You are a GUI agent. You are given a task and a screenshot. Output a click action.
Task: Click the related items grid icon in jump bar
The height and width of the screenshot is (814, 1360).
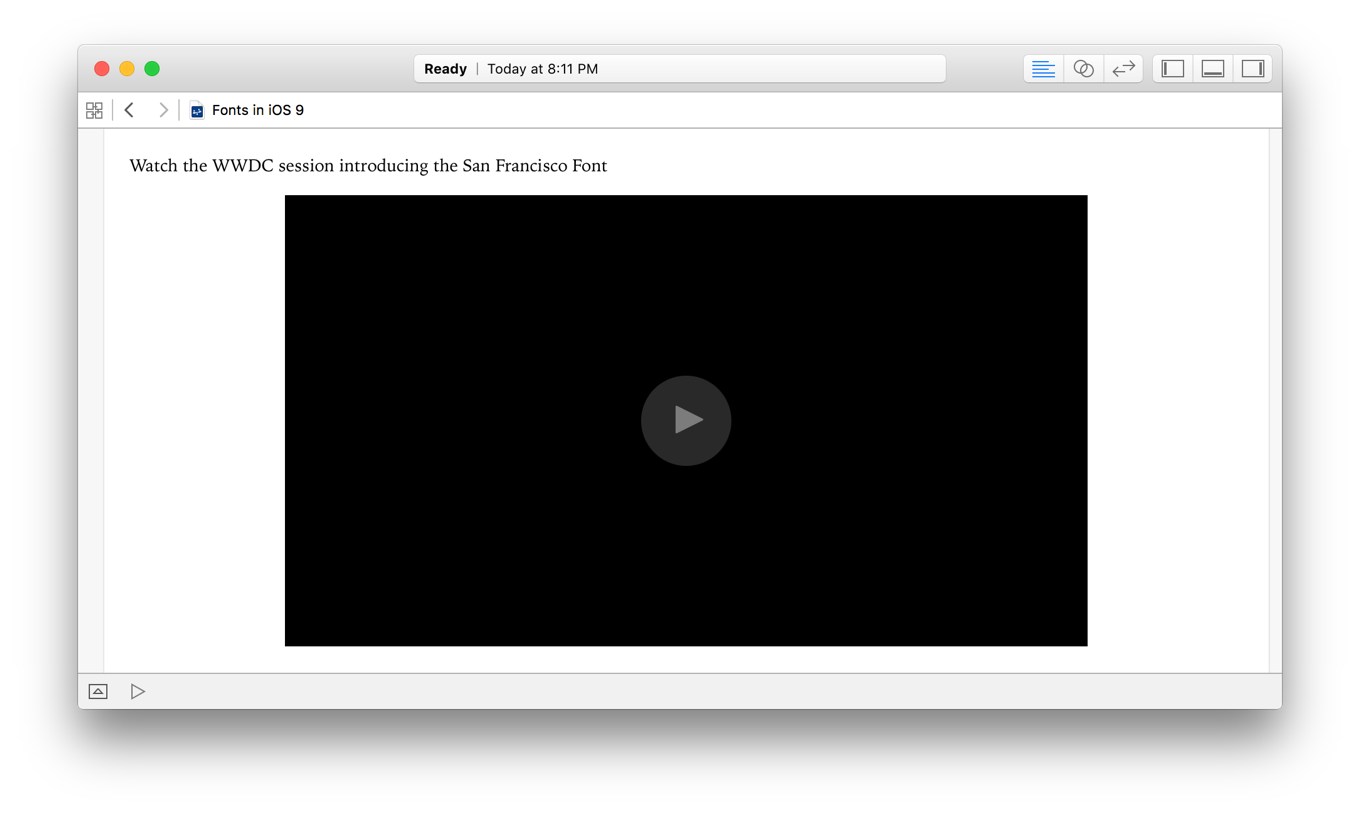[x=94, y=109]
